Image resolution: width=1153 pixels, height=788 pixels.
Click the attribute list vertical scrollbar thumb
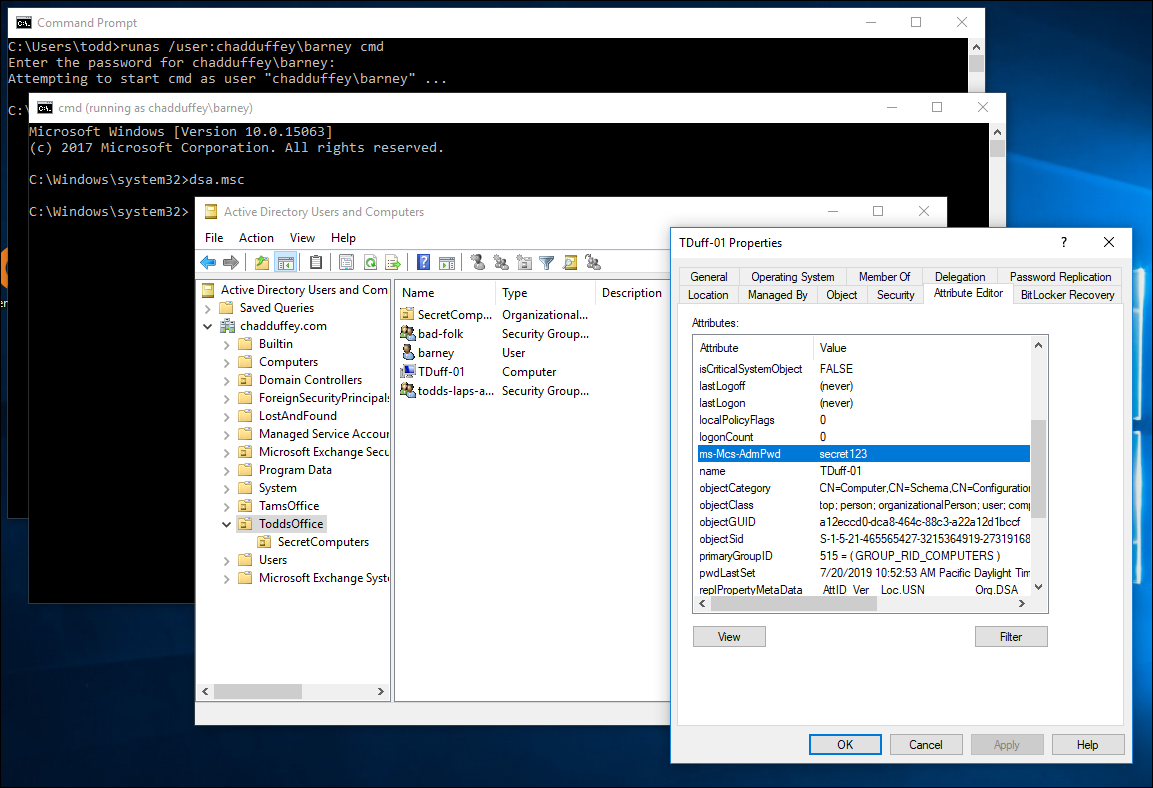[x=1038, y=469]
